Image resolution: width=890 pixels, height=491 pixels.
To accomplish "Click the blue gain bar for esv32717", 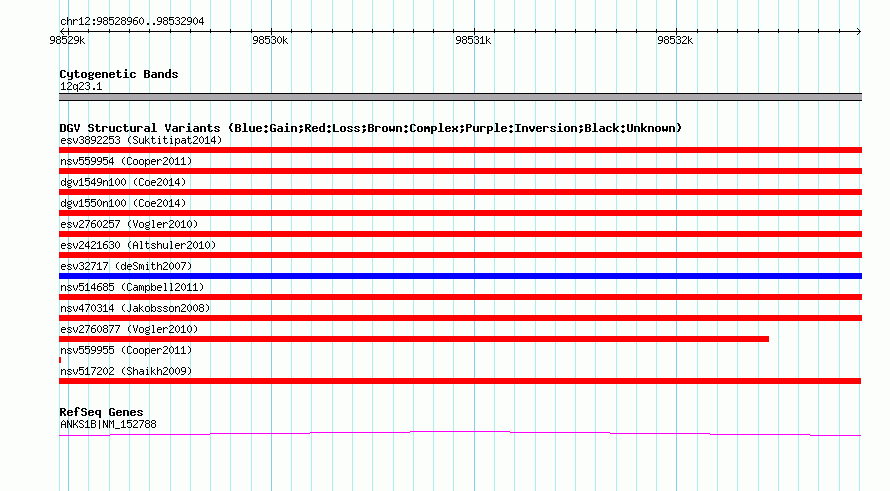I will pyautogui.click(x=460, y=276).
